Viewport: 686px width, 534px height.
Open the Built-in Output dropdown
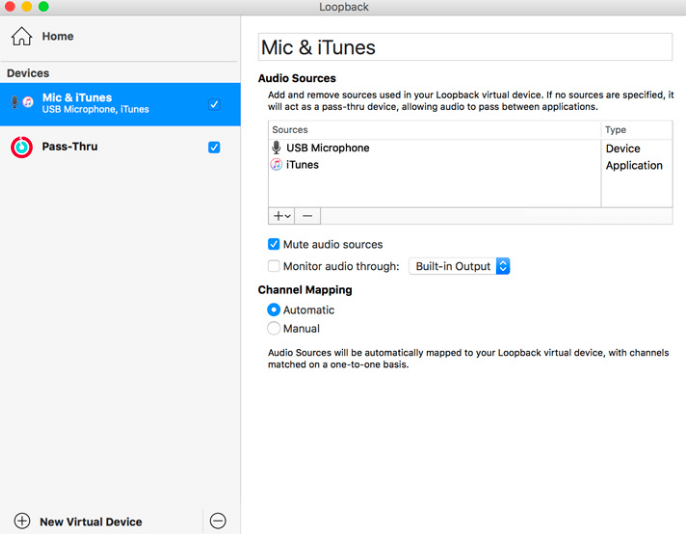pyautogui.click(x=459, y=266)
